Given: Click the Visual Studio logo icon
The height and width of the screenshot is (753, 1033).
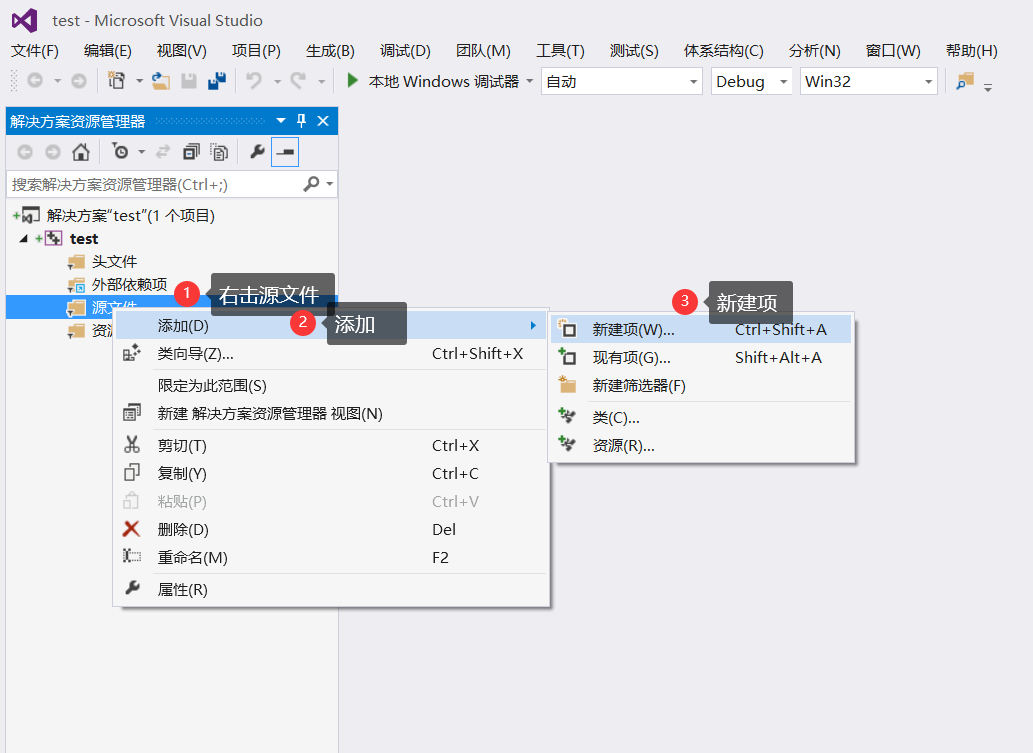Looking at the screenshot, I should (24, 20).
